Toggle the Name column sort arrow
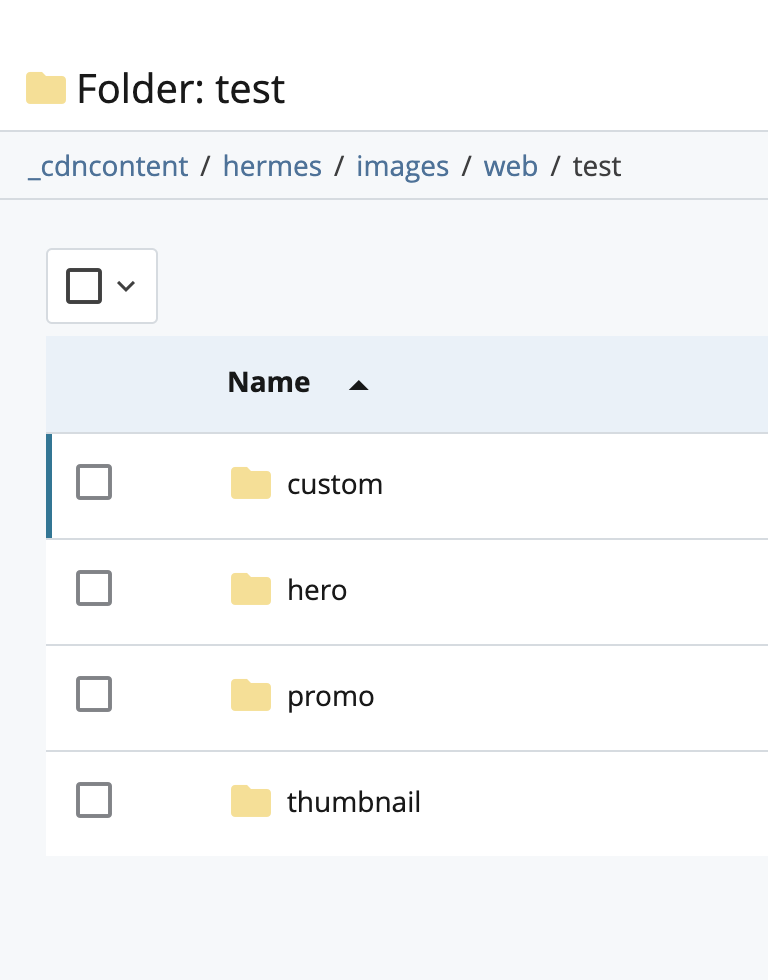The image size is (768, 980). tap(358, 385)
